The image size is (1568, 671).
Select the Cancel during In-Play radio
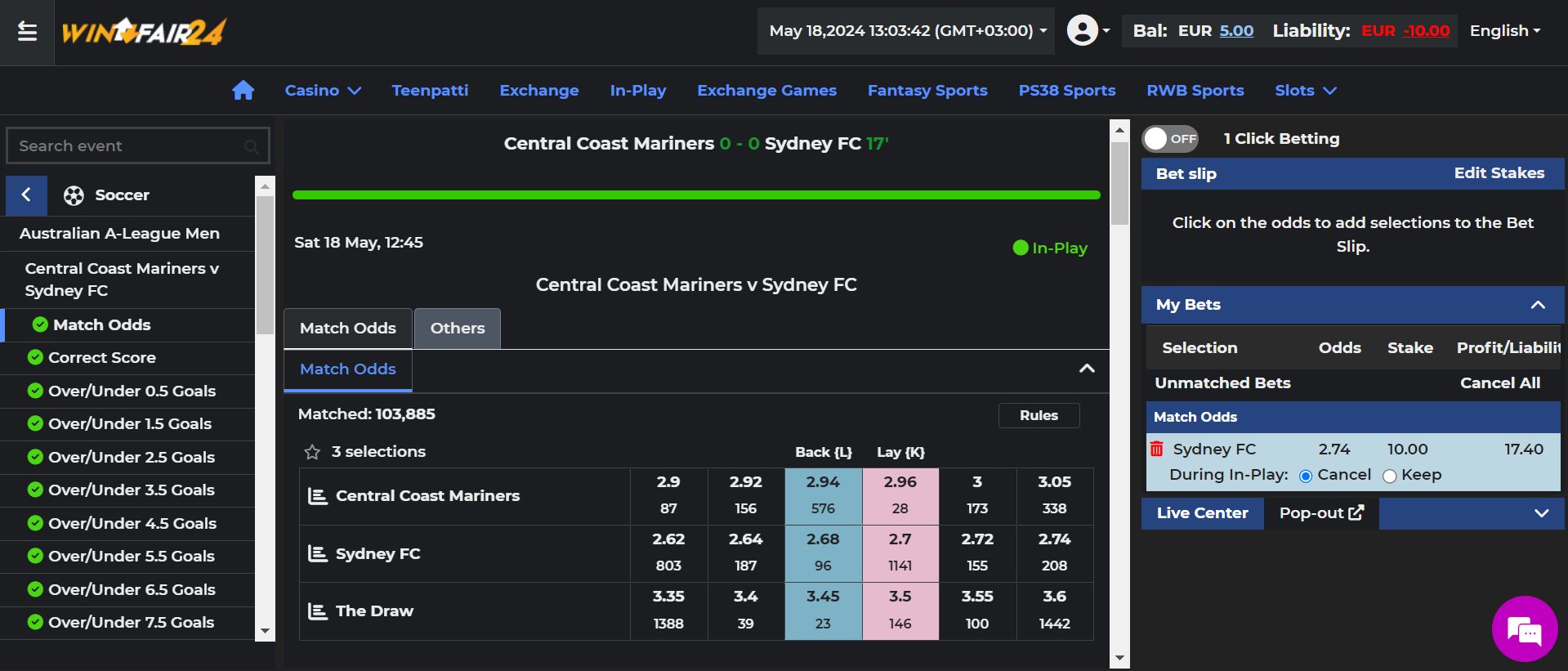coord(1306,476)
